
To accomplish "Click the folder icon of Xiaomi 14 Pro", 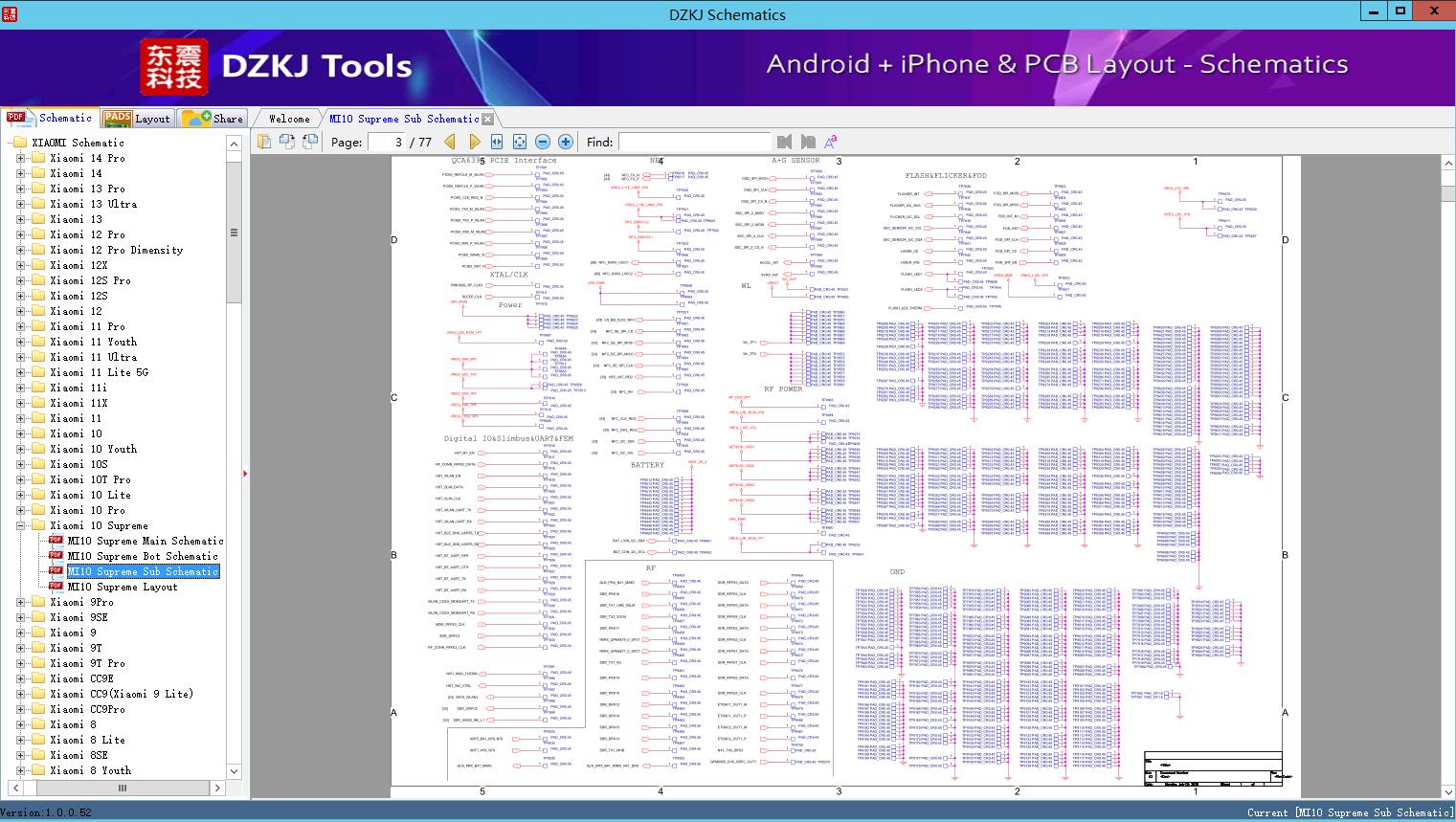I will click(x=38, y=158).
